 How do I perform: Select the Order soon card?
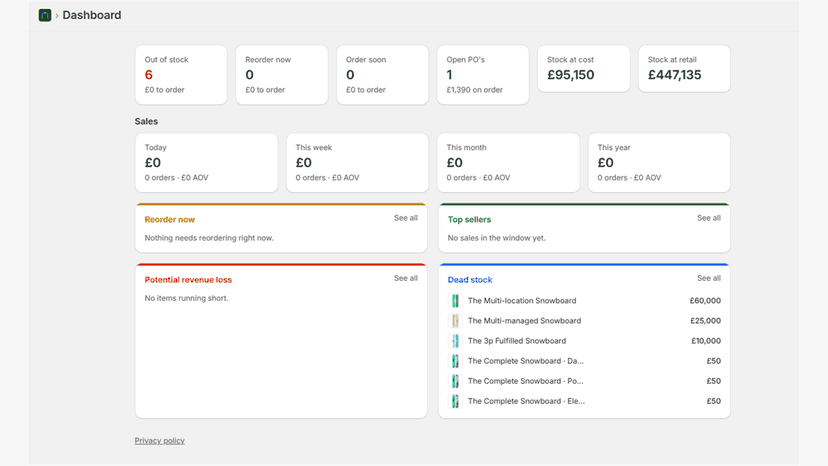382,74
